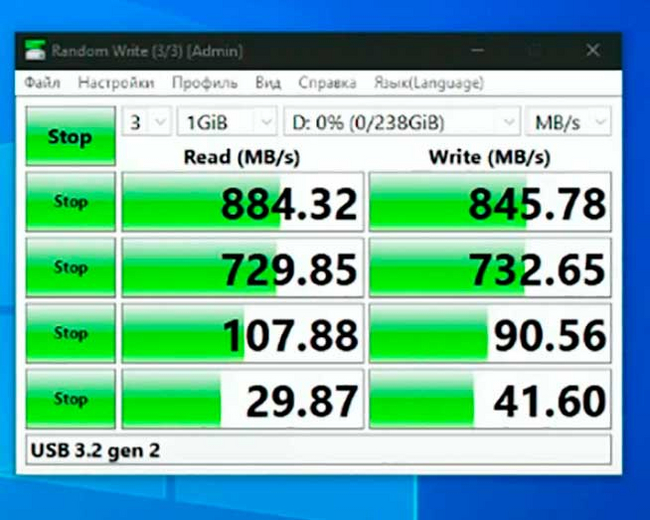Close the Random Write window
The width and height of the screenshot is (650, 520).
coord(593,50)
